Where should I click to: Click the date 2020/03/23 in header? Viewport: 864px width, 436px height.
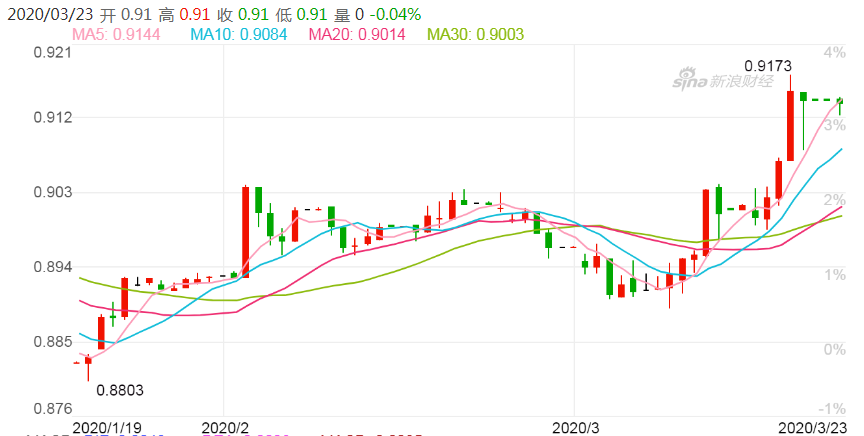click(x=50, y=14)
